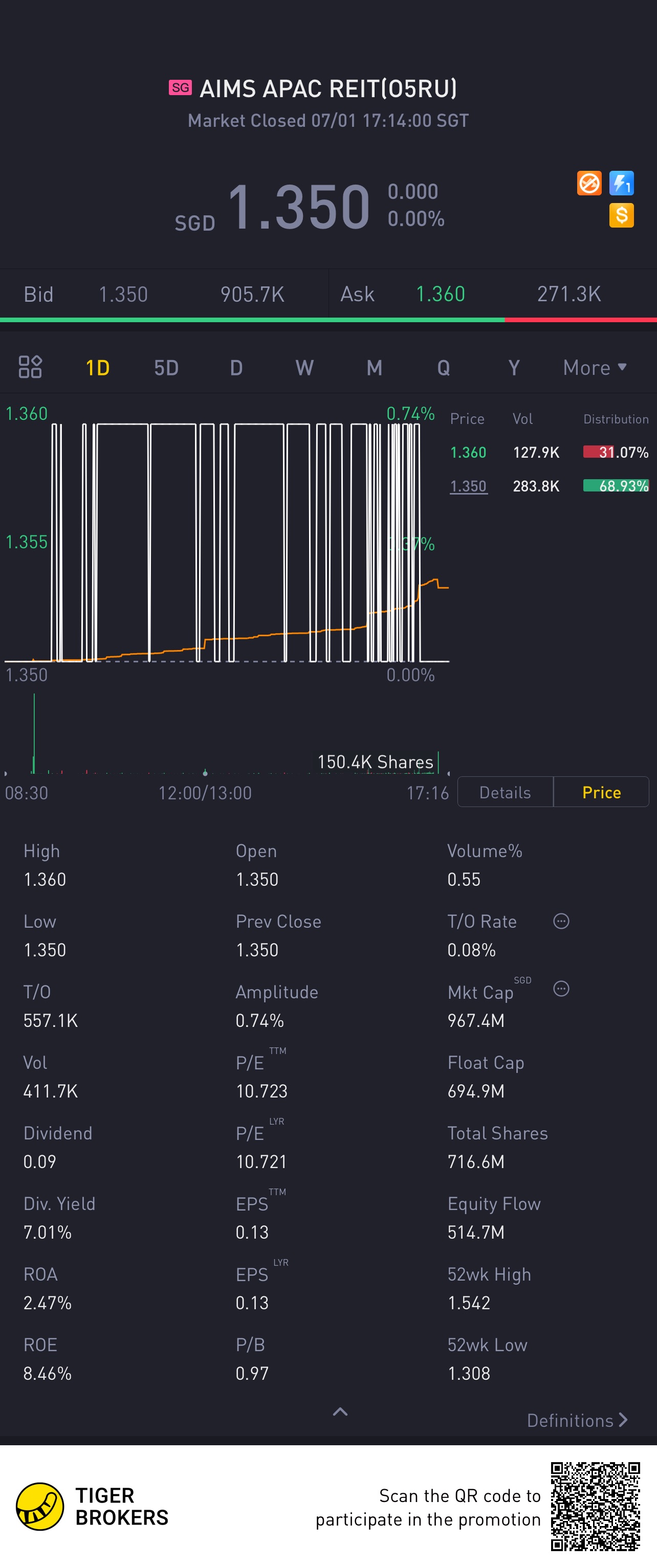Tap the orange no-short-selling badge icon
This screenshot has height=1568, width=657.
(589, 183)
